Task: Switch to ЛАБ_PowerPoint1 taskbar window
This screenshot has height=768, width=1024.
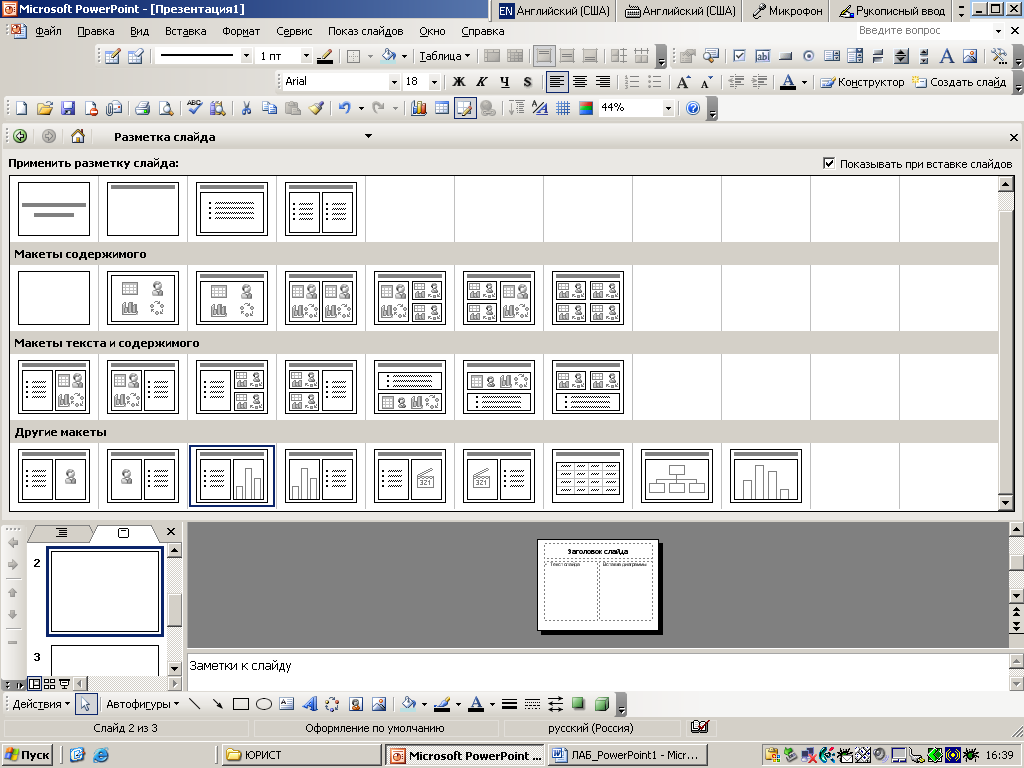Action: pos(628,755)
